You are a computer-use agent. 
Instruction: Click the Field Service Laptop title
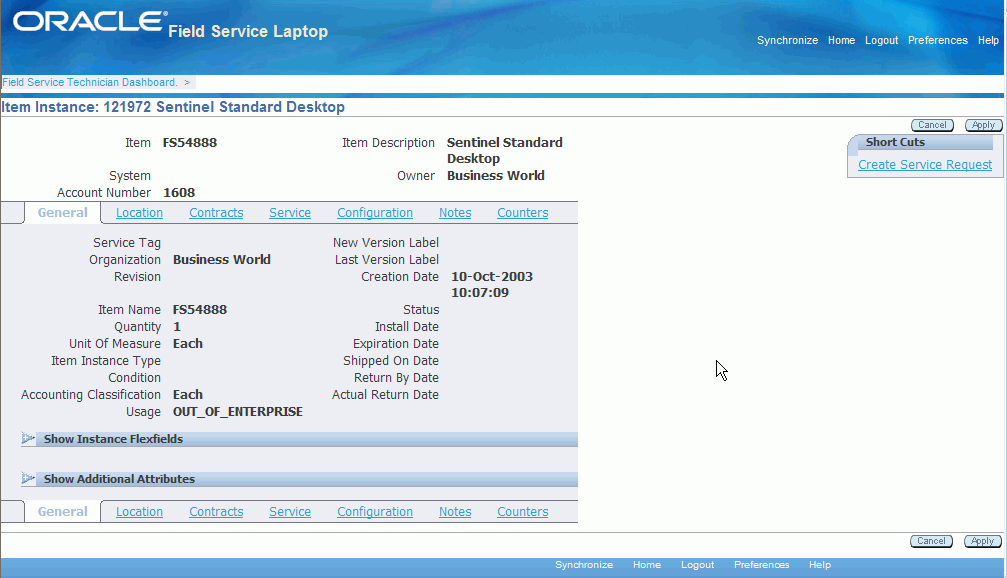248,31
